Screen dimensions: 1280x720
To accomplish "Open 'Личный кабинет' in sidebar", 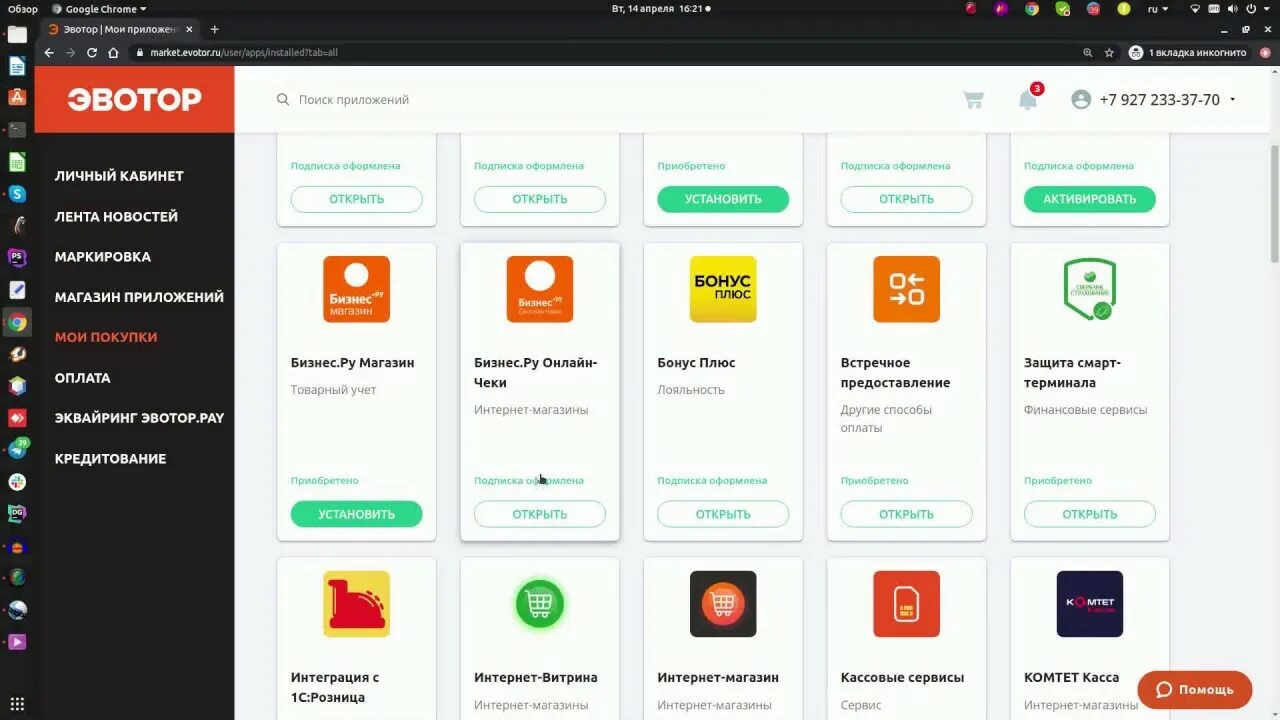I will click(119, 176).
